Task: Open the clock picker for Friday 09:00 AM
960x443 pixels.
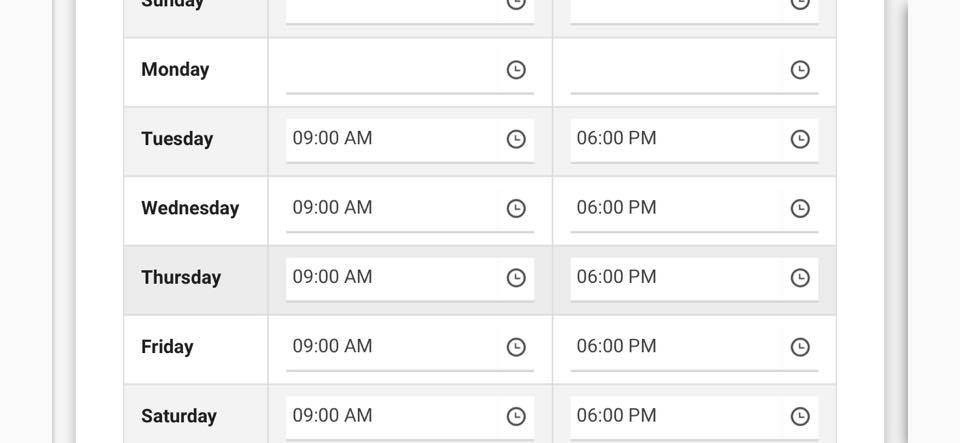Action: point(516,347)
